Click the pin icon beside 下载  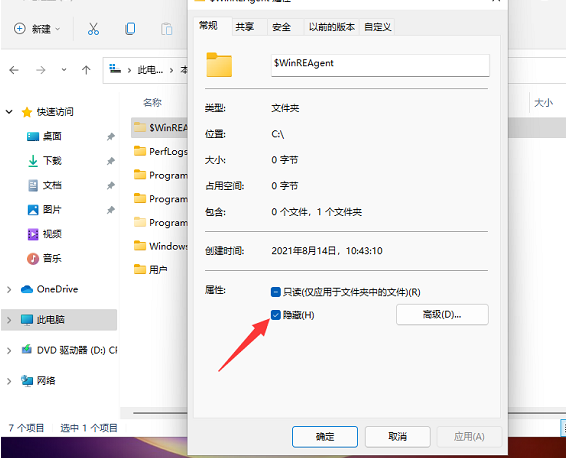click(110, 161)
